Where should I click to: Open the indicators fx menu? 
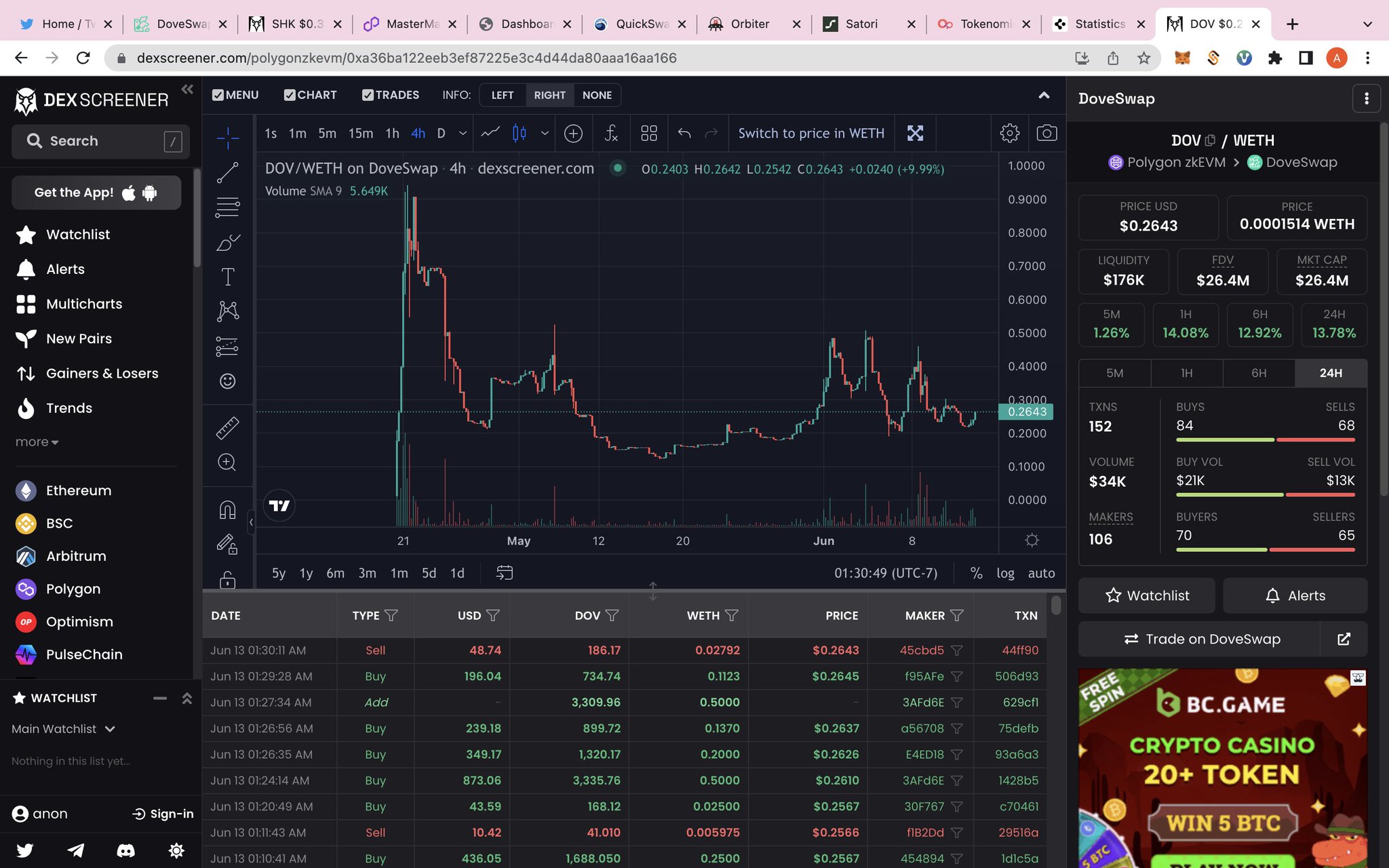611,133
